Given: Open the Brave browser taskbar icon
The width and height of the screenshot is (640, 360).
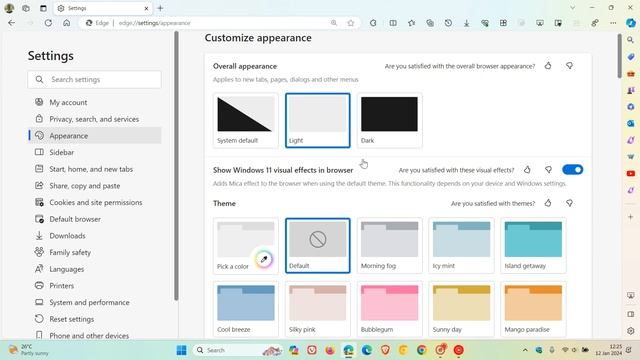Looking at the screenshot, I should tap(385, 350).
